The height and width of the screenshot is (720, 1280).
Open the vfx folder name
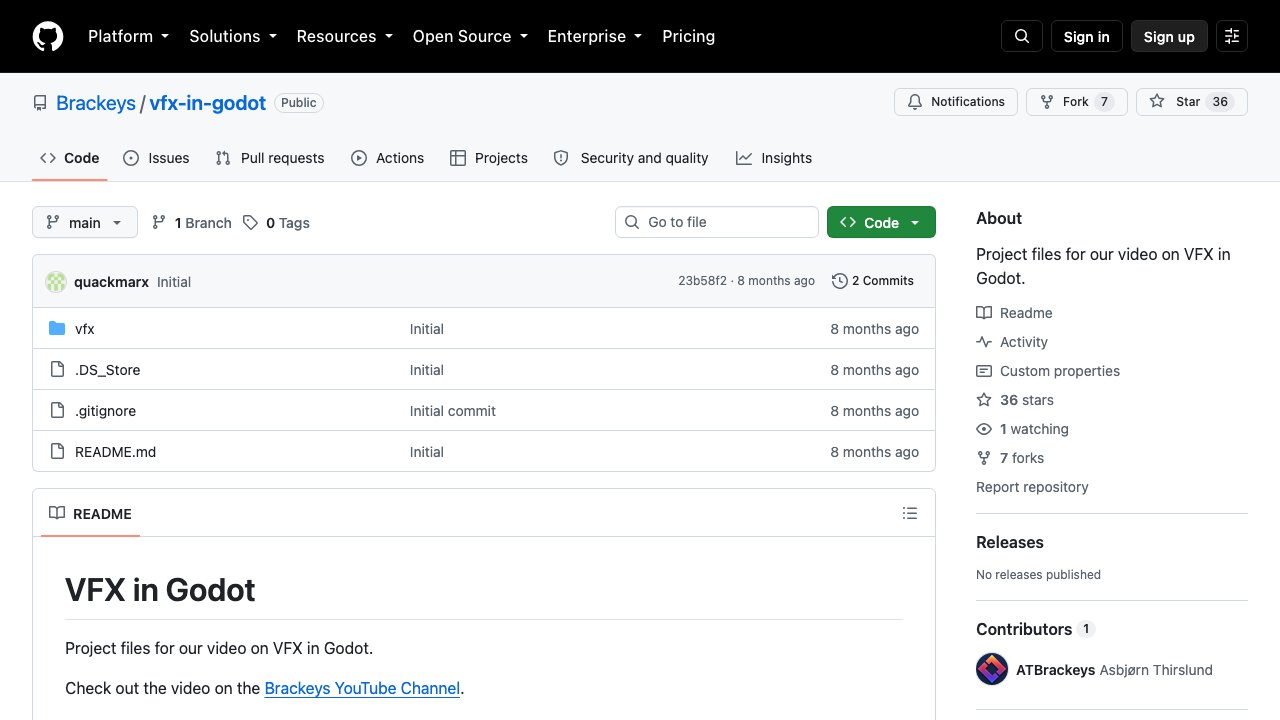(x=85, y=329)
